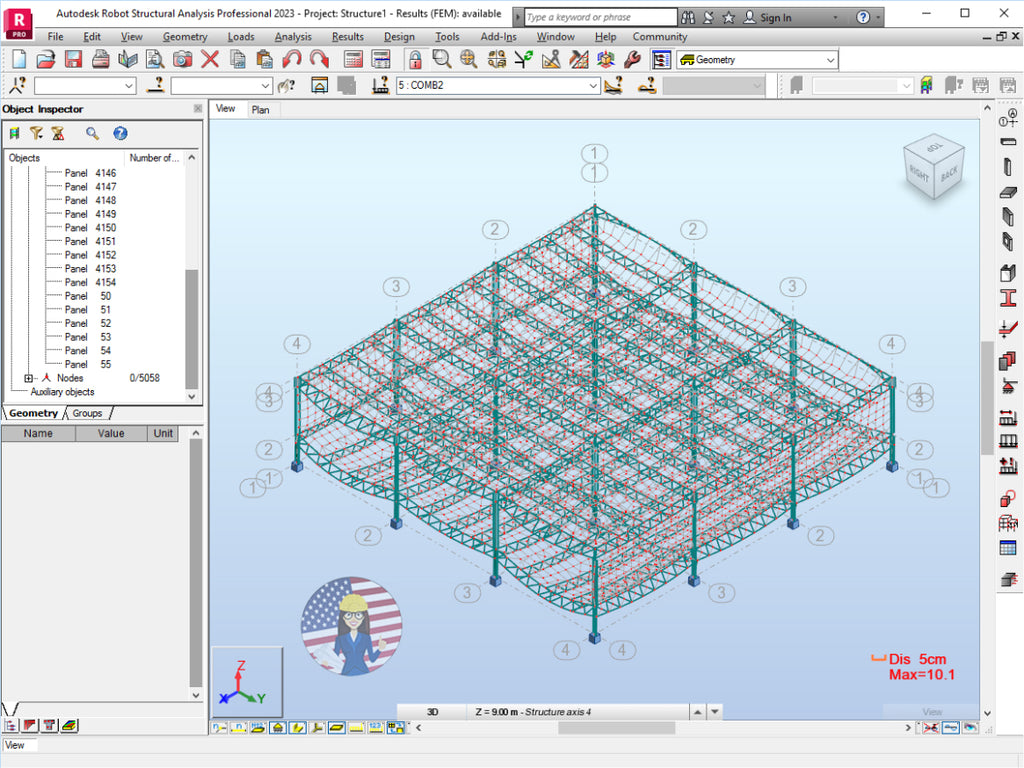Expand the Nodes tree item
1024x768 pixels.
click(28, 378)
